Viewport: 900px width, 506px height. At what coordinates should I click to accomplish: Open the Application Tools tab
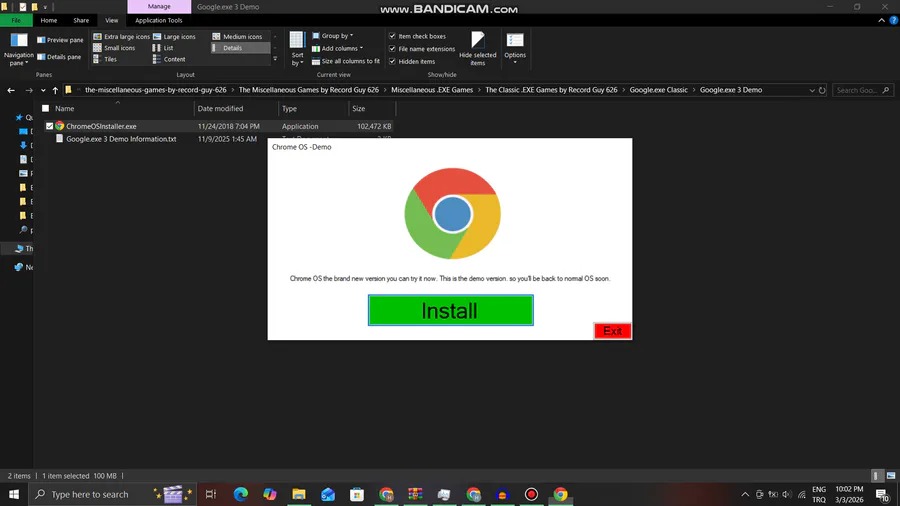click(x=158, y=20)
